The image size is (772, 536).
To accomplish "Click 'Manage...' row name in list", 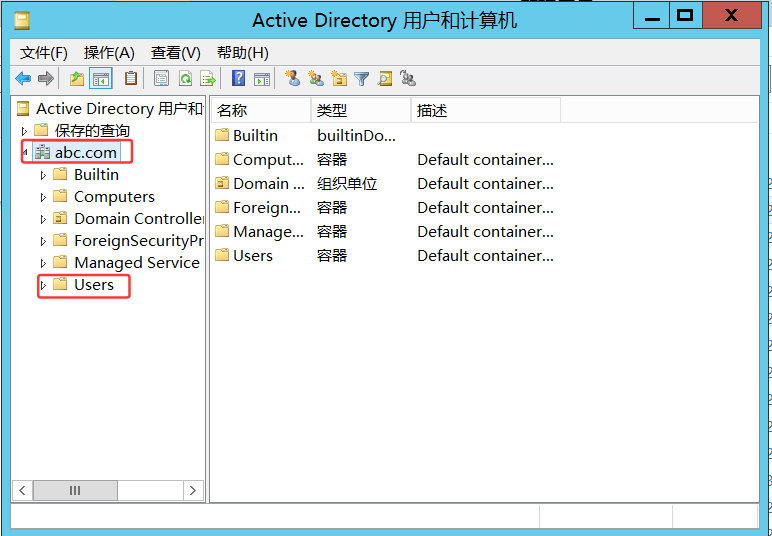I will 268,231.
